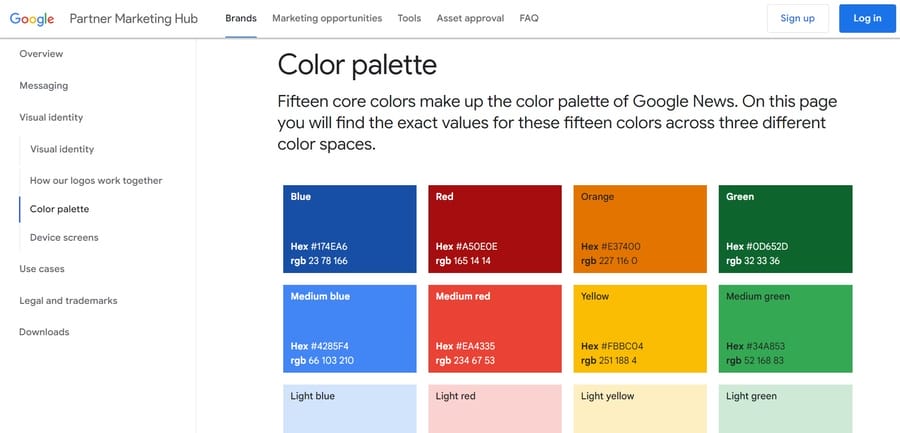Click rgb value 52 168 83

tap(764, 361)
